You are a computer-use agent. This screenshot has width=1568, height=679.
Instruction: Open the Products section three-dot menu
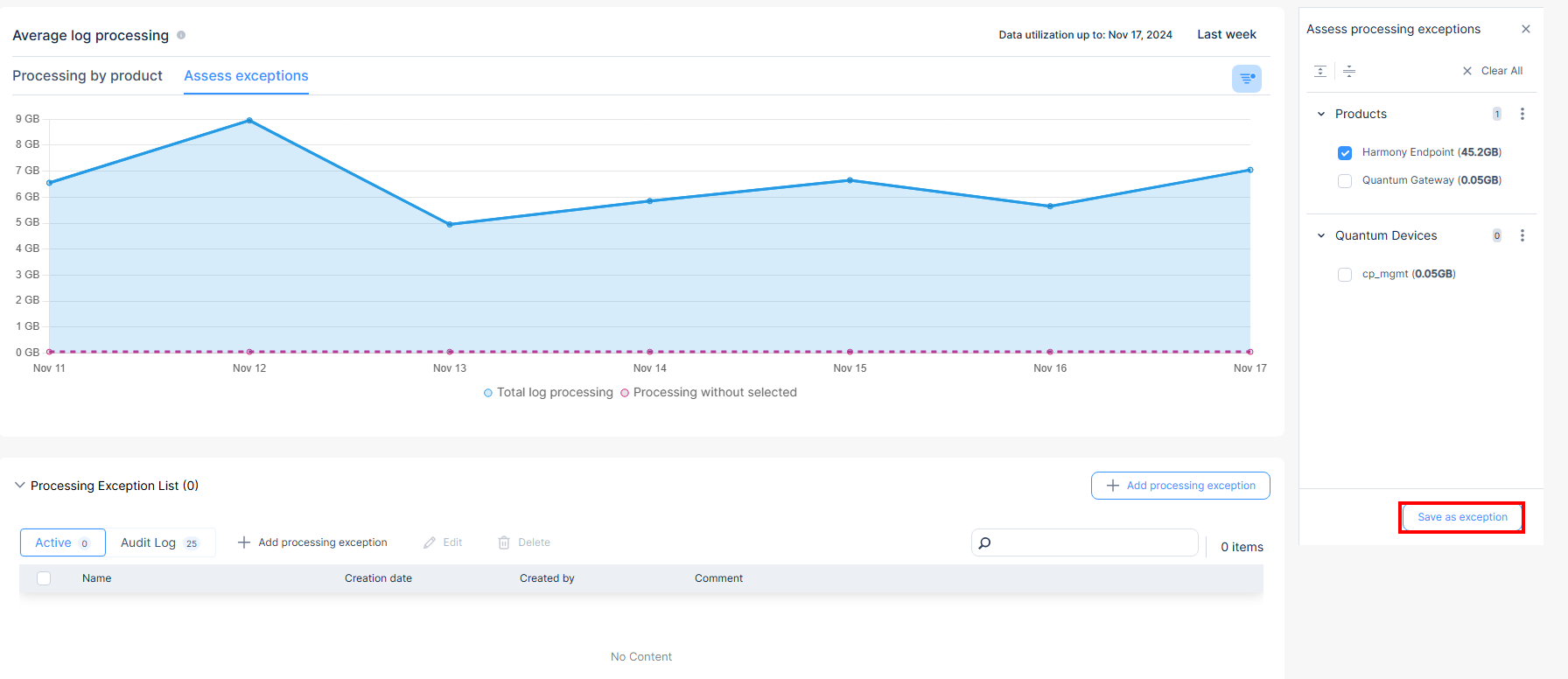(1522, 114)
